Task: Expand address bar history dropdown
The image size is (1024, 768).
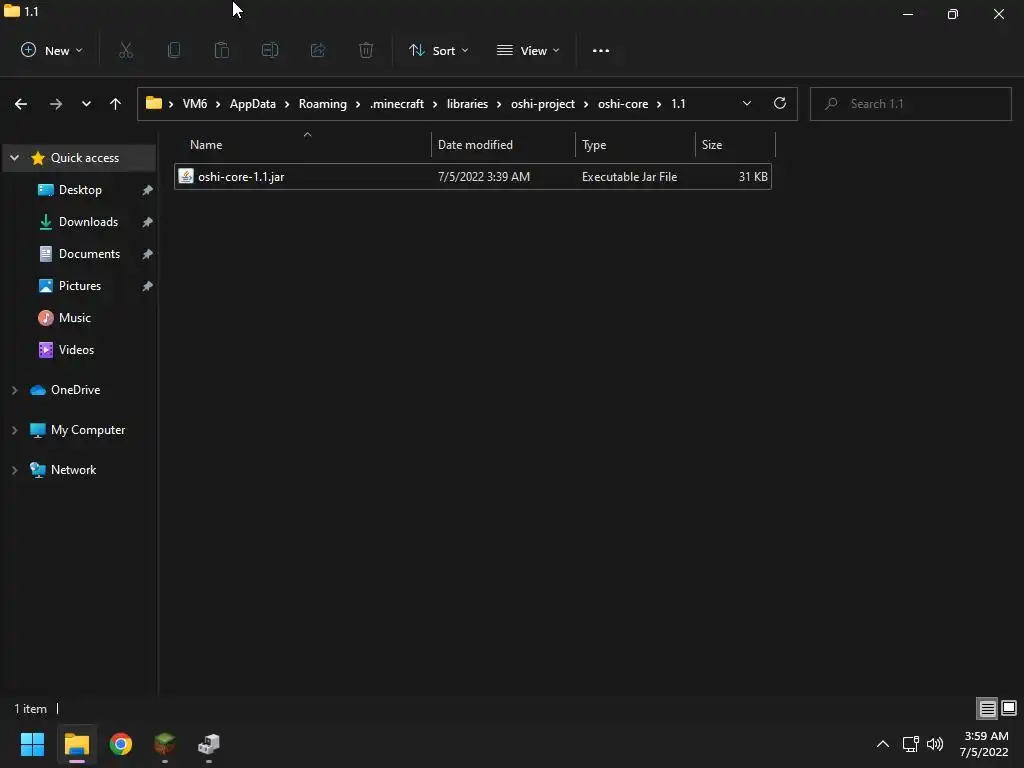Action: coord(747,103)
